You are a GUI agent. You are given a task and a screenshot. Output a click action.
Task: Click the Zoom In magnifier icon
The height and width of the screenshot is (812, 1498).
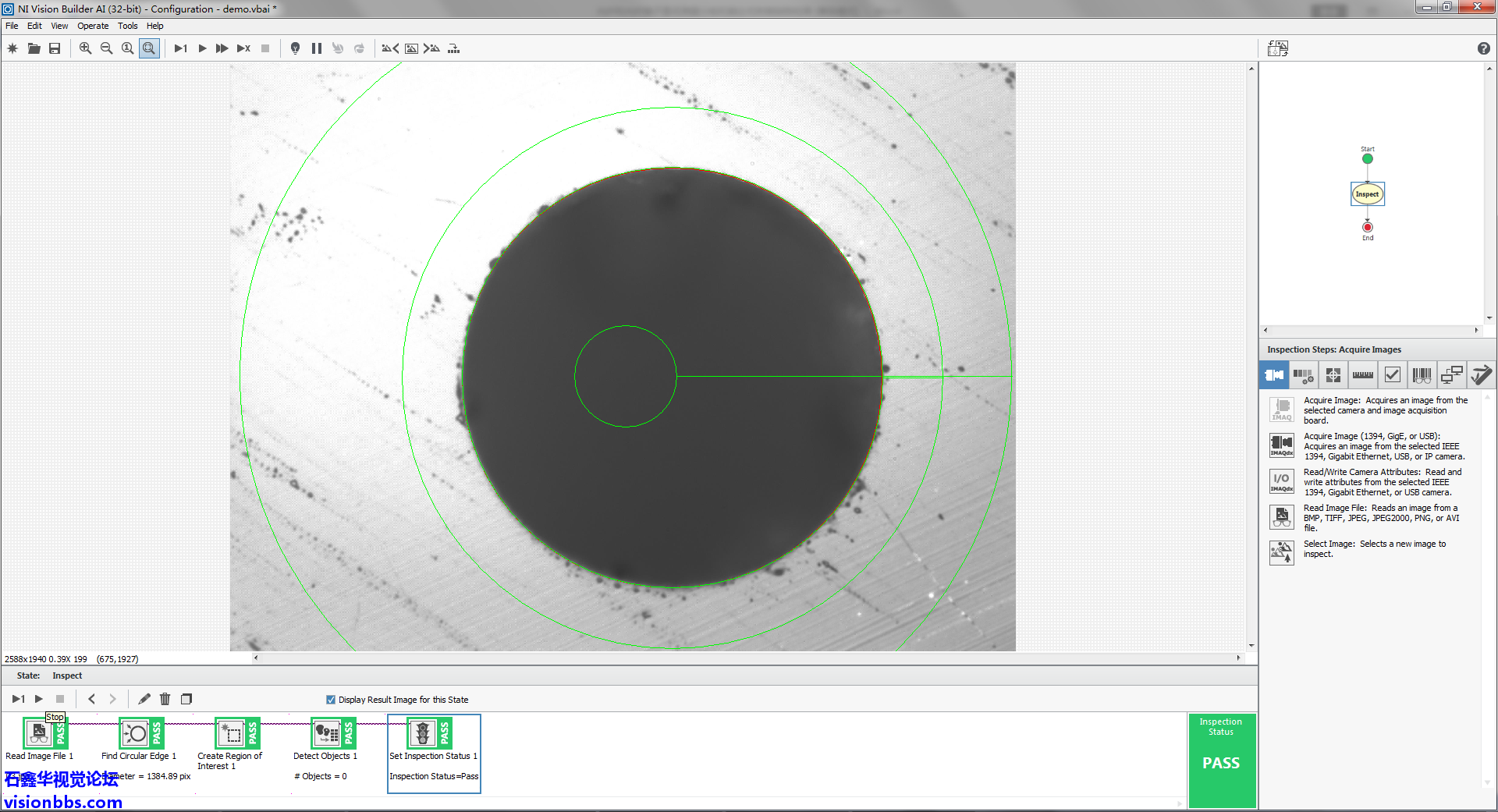coord(85,48)
